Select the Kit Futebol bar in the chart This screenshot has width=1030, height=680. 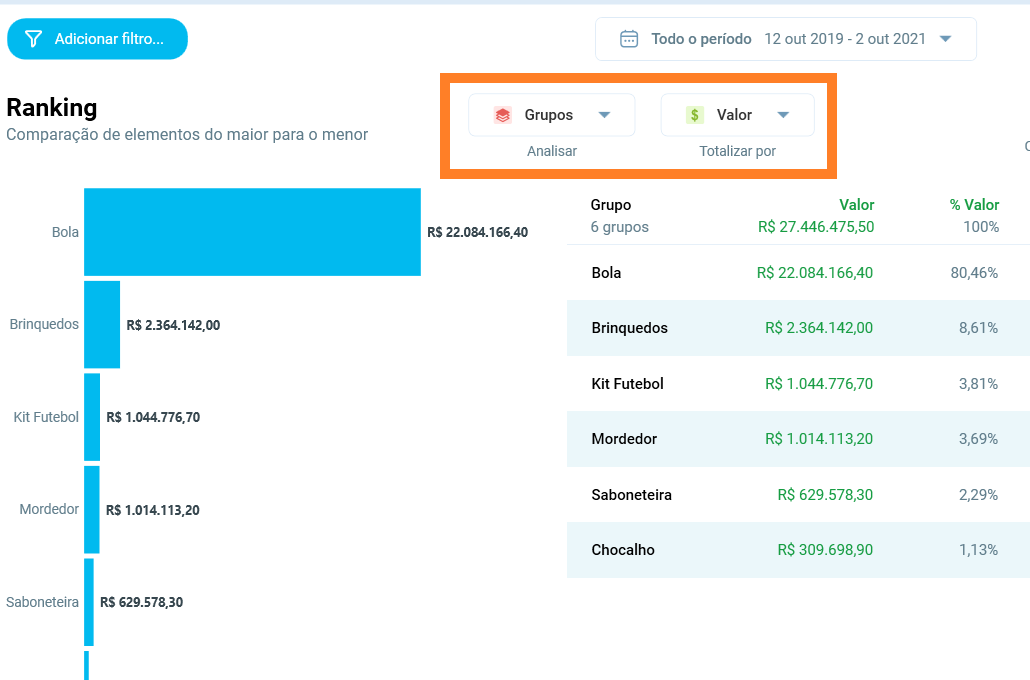(92, 417)
